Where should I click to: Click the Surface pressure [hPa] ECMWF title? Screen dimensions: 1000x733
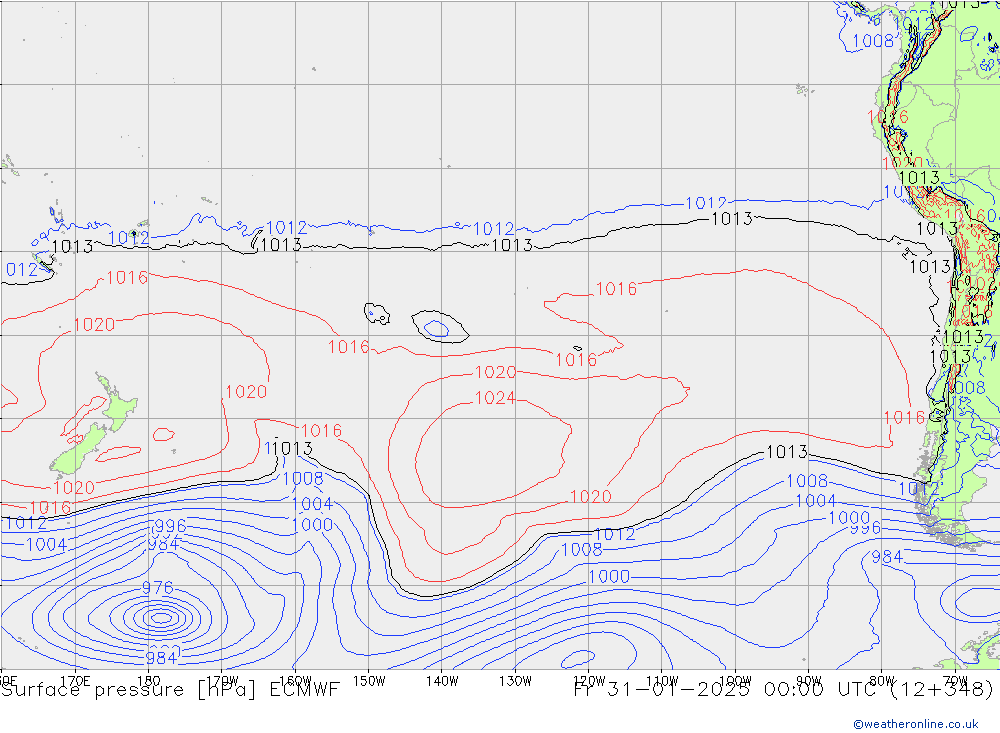coord(170,690)
